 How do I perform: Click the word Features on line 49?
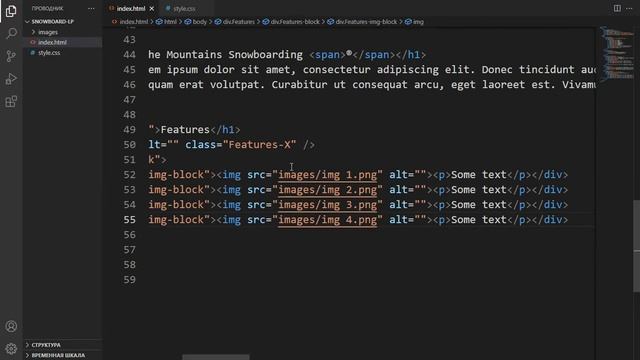[185, 130]
